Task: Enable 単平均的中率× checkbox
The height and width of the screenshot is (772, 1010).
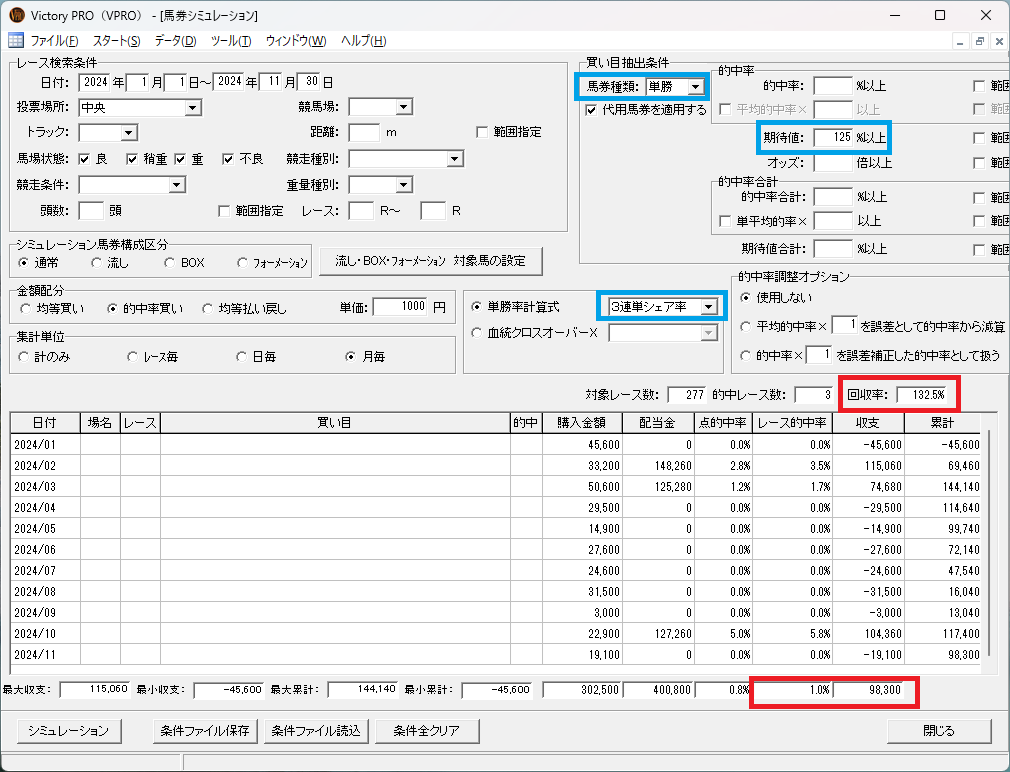Action: click(x=725, y=221)
